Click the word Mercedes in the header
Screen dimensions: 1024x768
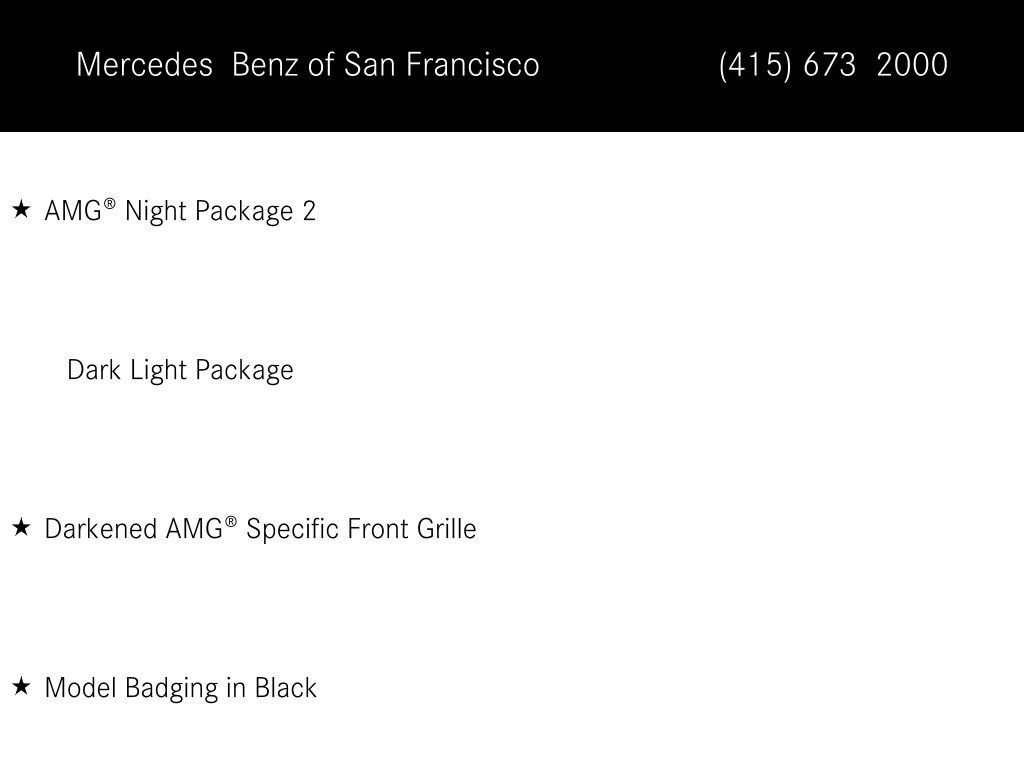coord(144,65)
